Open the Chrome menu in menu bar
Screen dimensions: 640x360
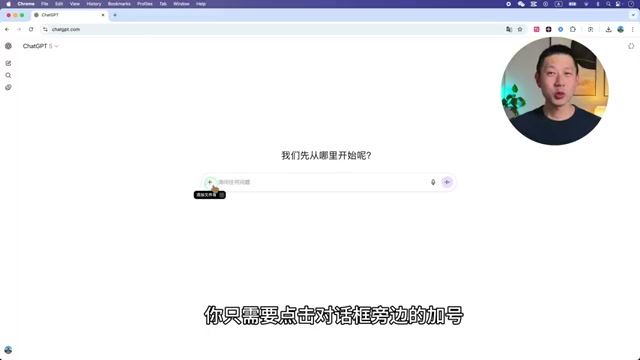[26, 4]
